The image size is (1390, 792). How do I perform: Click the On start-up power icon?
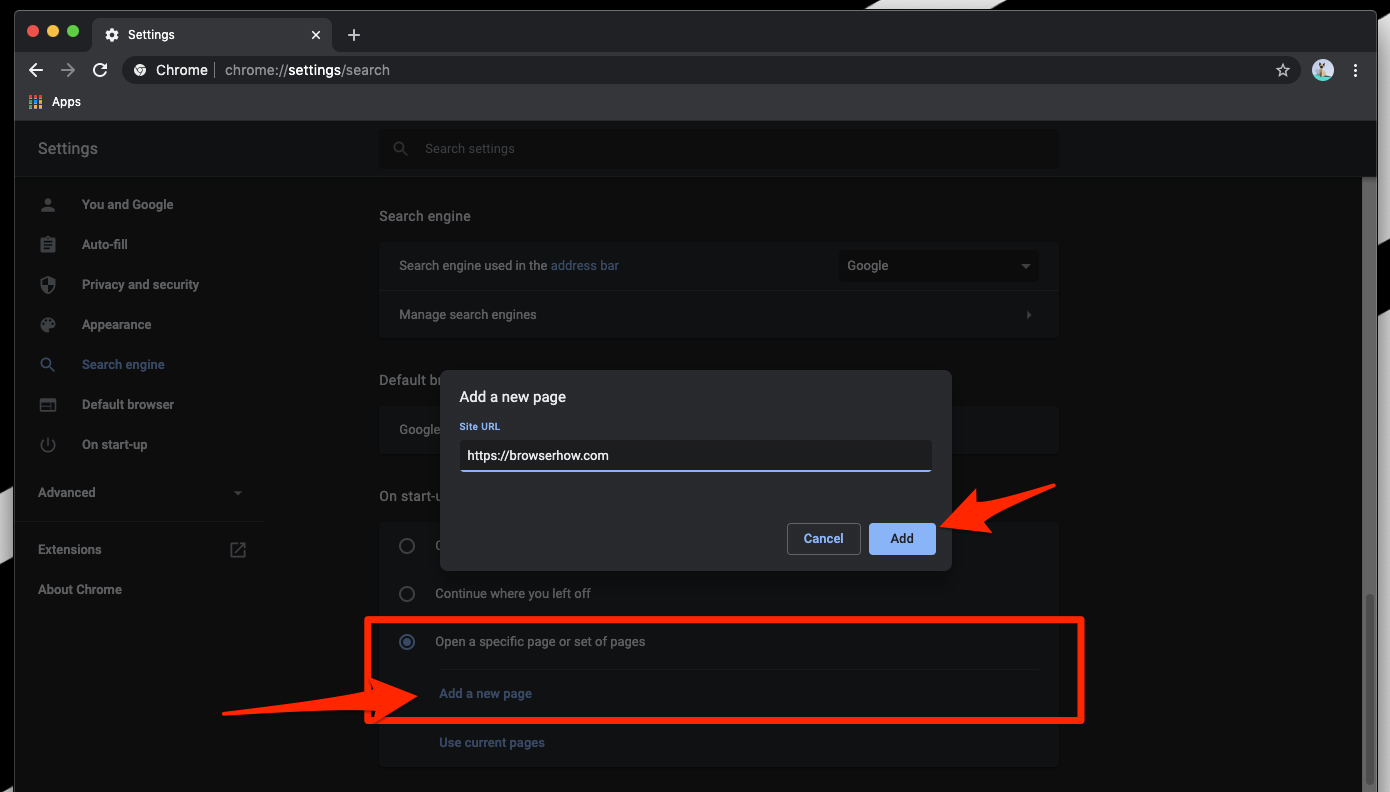[x=47, y=445]
